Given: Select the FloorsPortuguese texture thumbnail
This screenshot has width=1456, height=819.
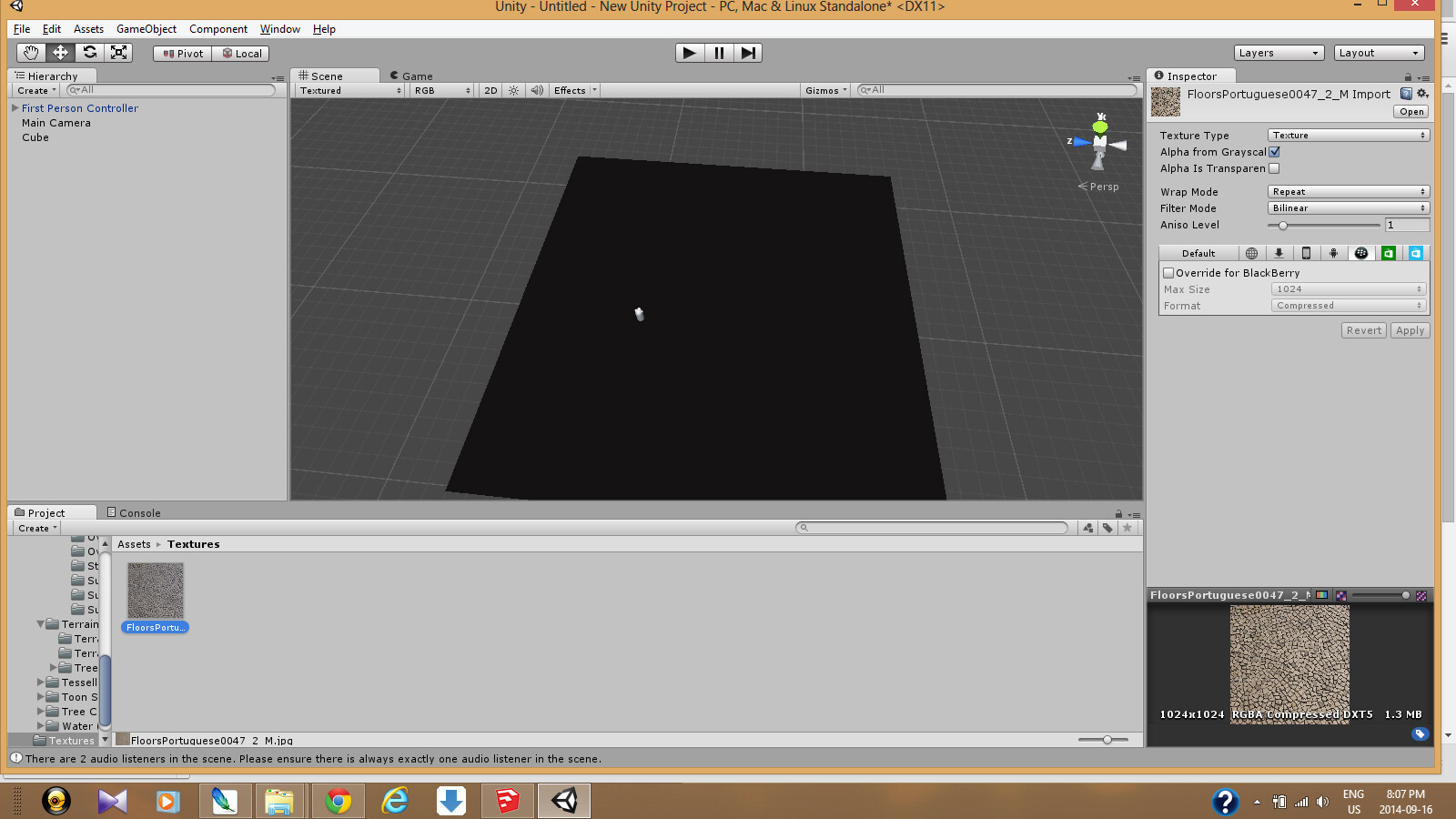Looking at the screenshot, I should click(155, 590).
